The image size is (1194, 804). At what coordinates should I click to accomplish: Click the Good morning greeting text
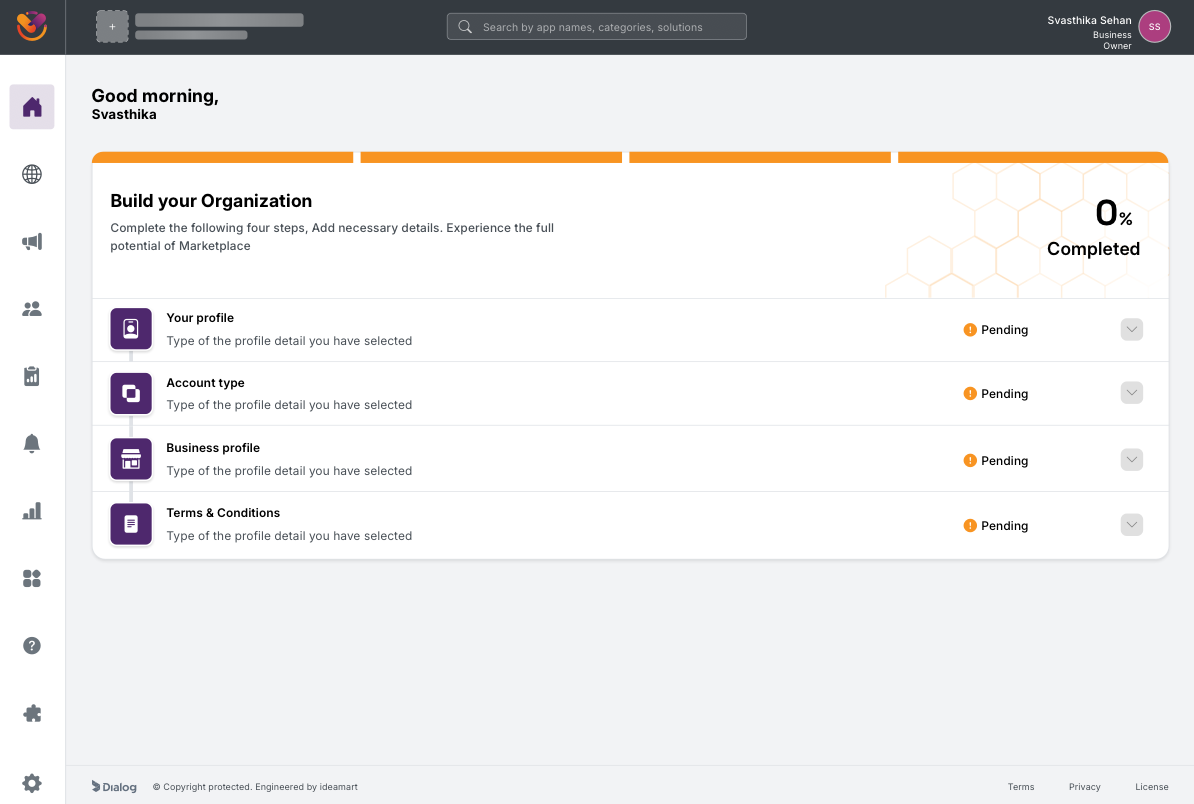[155, 96]
